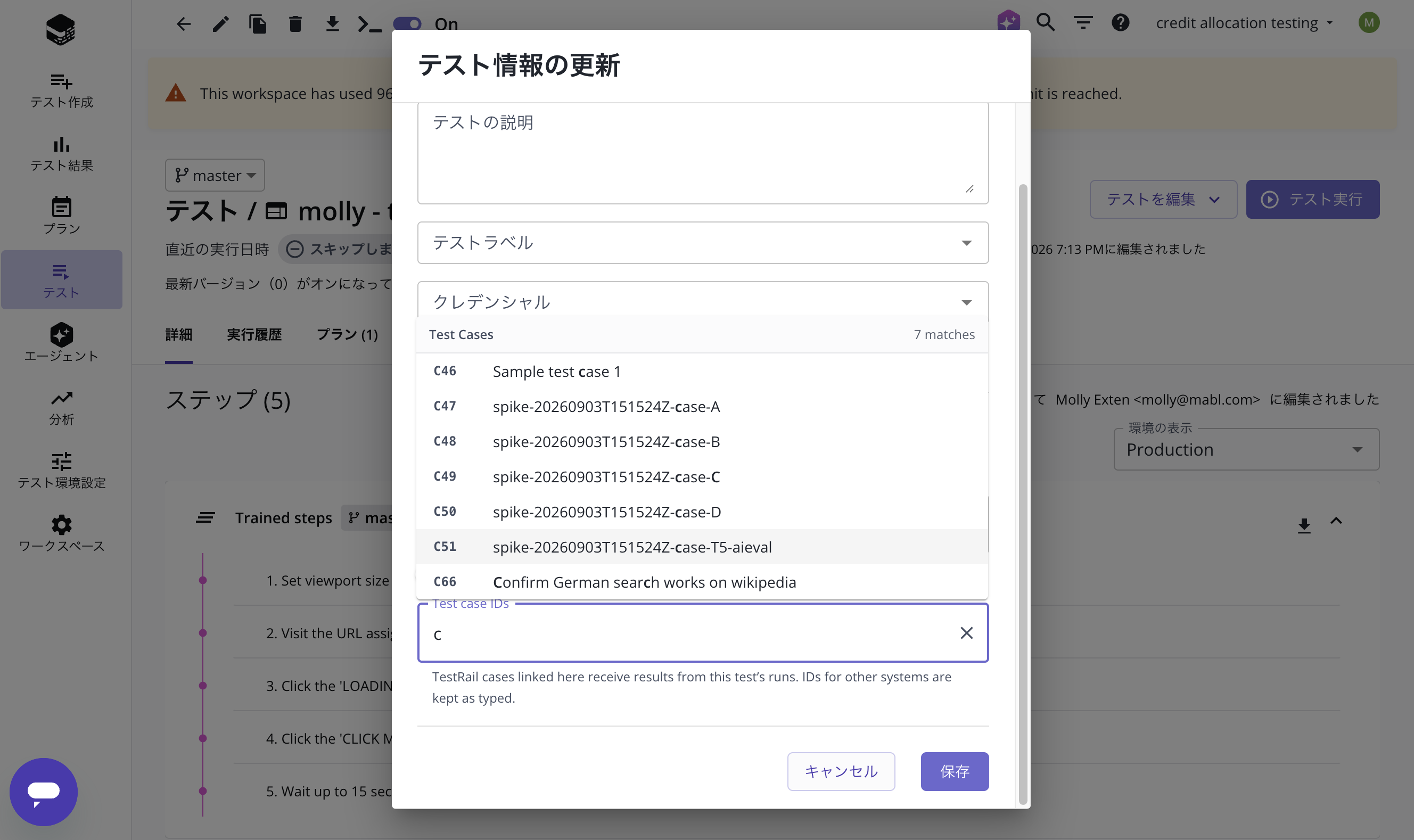Click the mabl logo icon

[x=61, y=29]
